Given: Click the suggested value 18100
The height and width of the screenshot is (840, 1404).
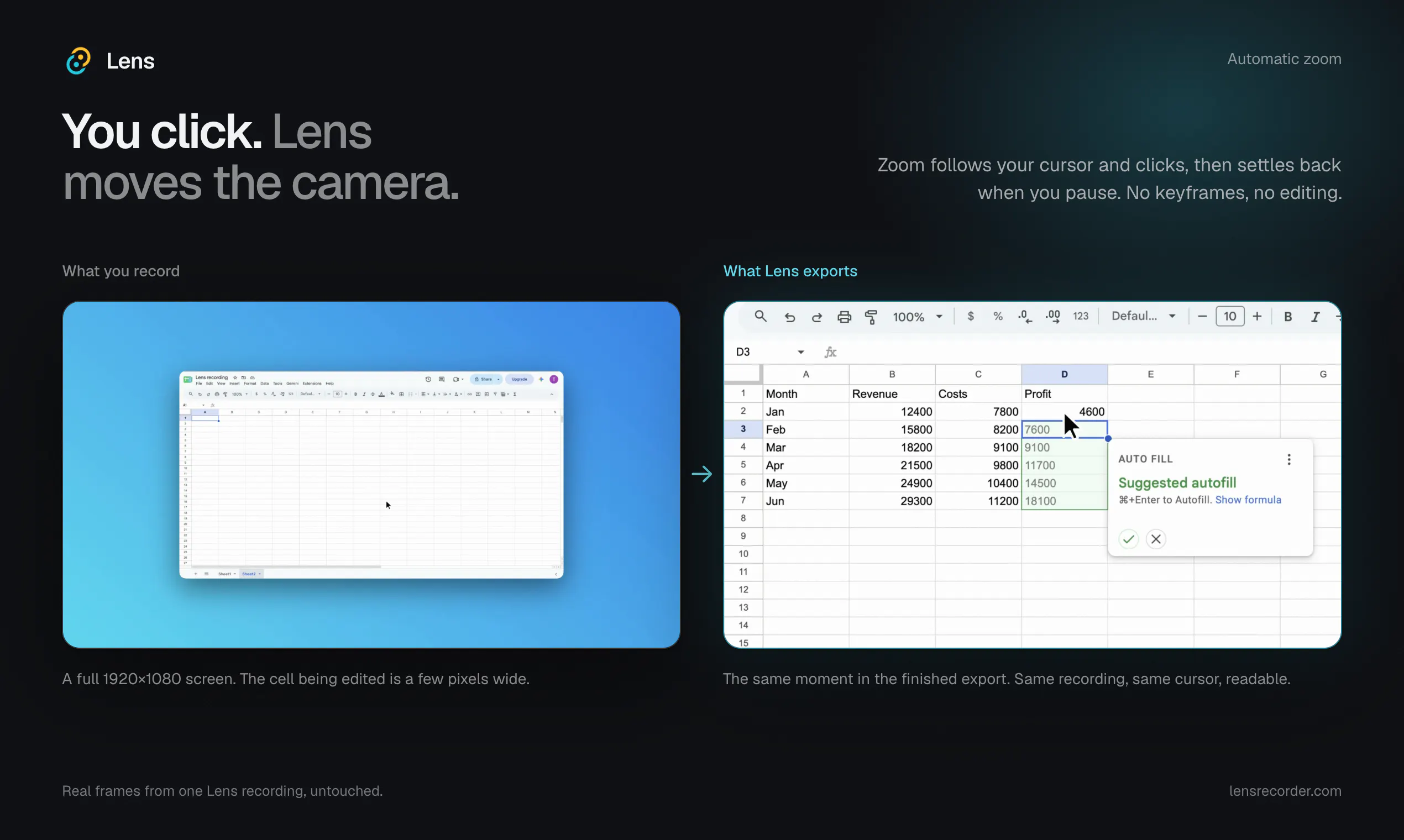Looking at the screenshot, I should click(x=1064, y=501).
